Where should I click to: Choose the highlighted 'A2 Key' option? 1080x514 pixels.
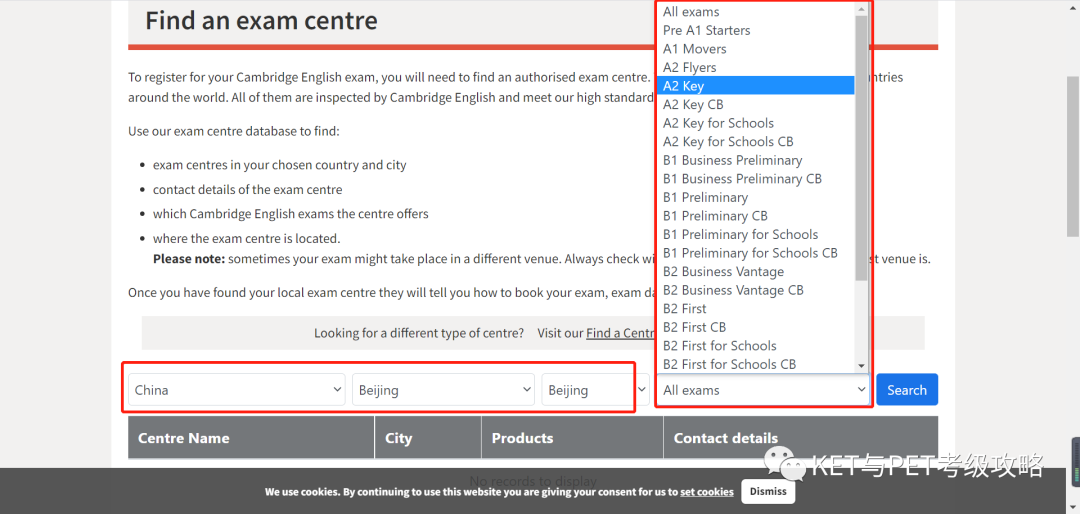pos(756,85)
